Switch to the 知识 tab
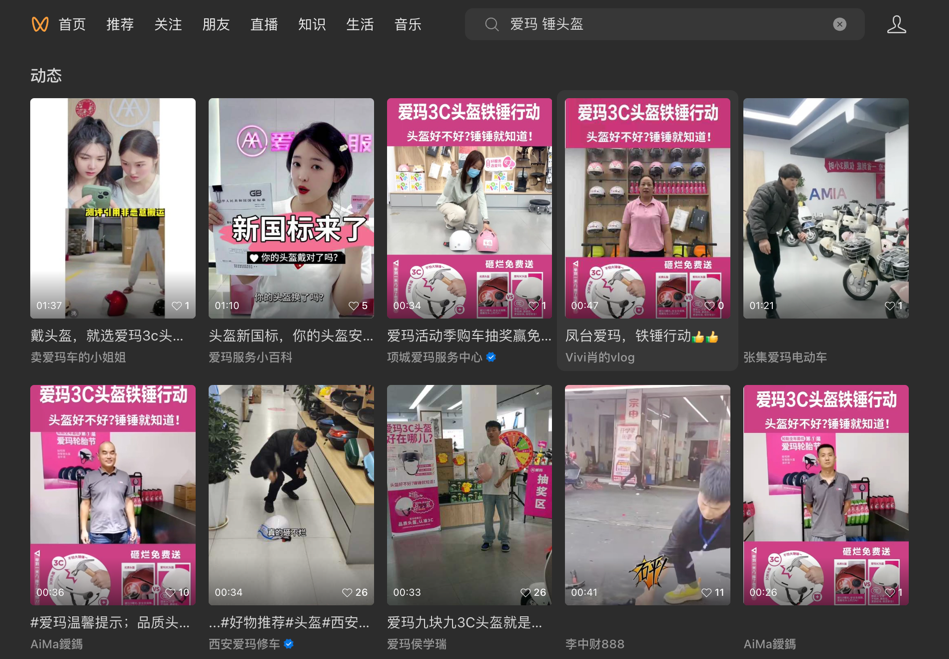Image resolution: width=949 pixels, height=659 pixels. point(312,24)
